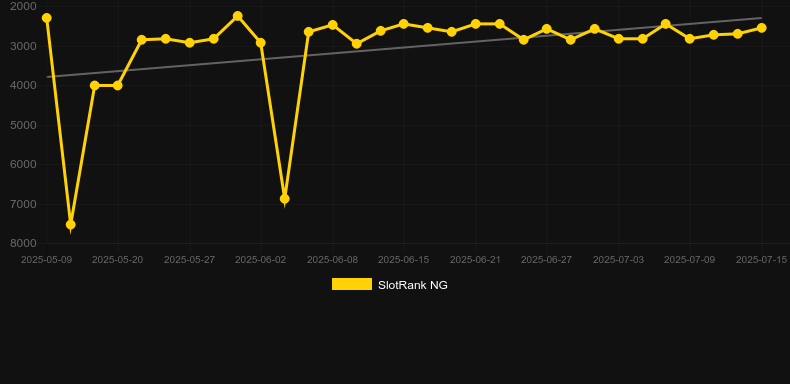Image resolution: width=790 pixels, height=384 pixels.
Task: Toggle the SlotRank NG legend label
Action: pos(413,285)
